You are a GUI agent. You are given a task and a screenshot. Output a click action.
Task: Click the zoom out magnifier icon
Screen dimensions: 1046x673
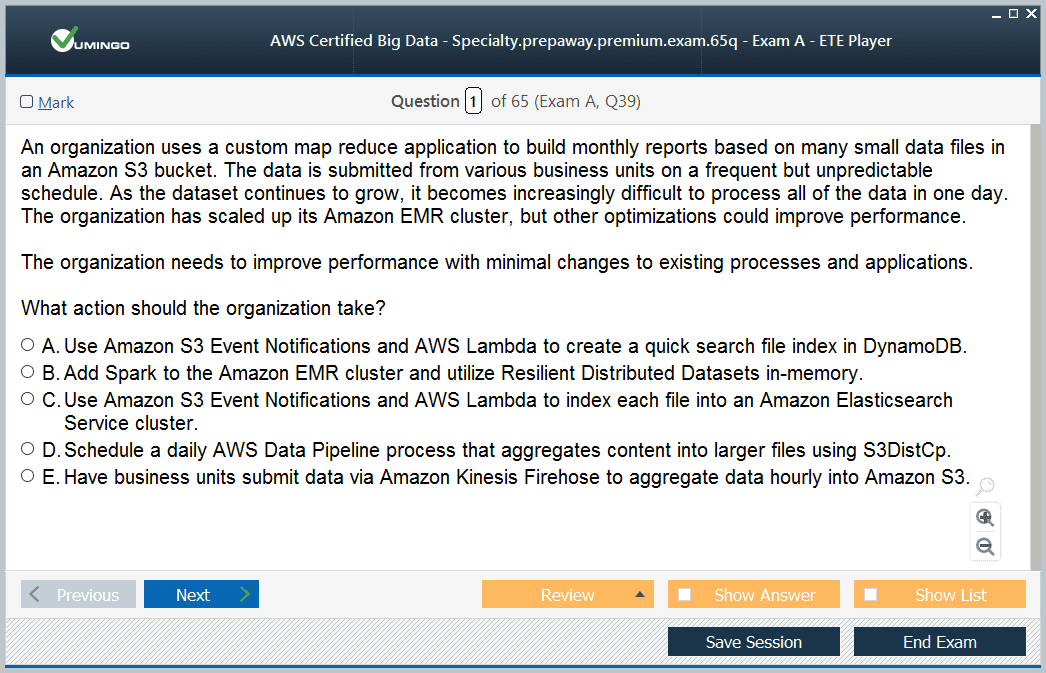tap(985, 546)
